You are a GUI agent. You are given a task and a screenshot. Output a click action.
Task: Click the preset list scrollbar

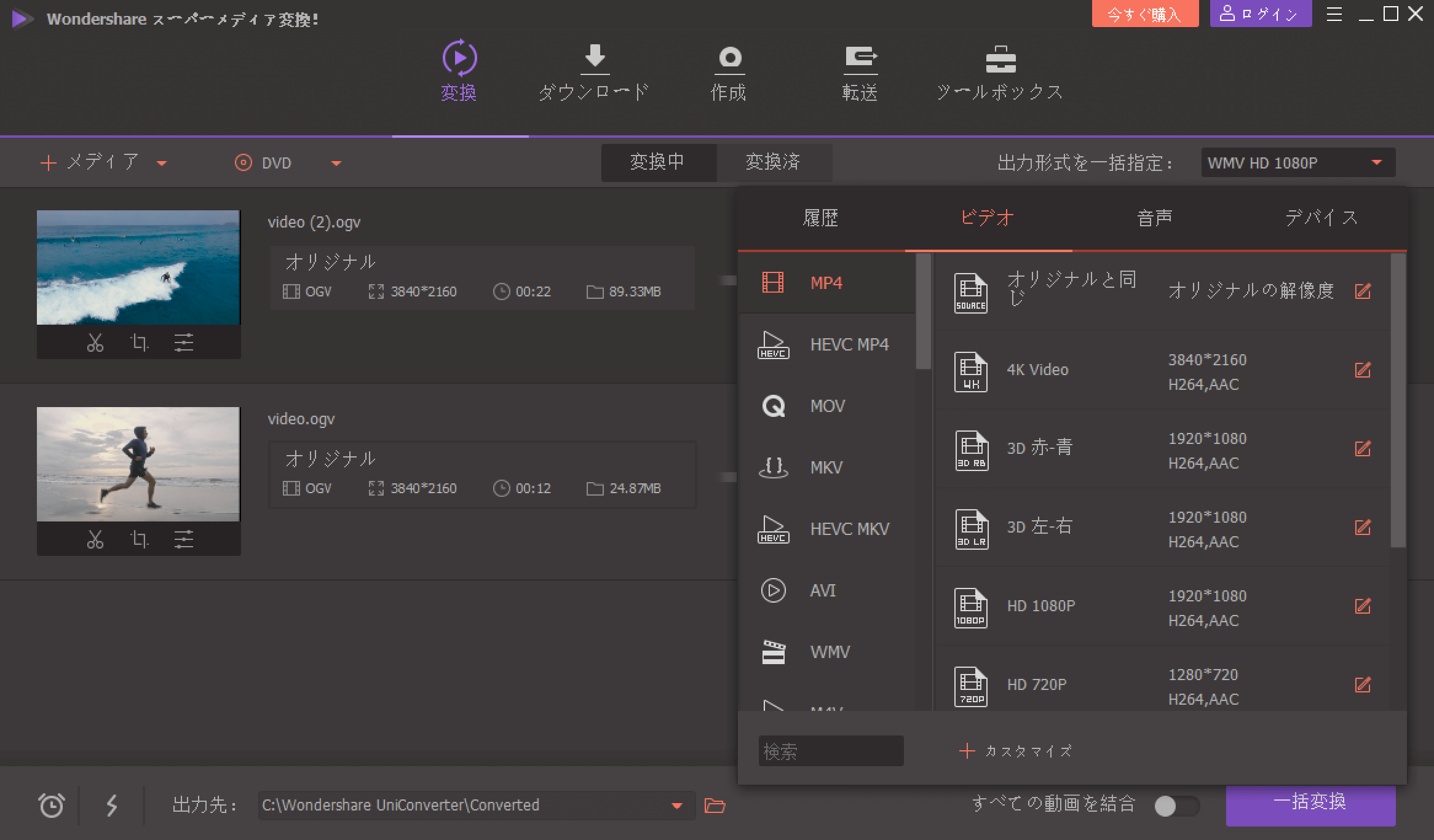click(x=1398, y=400)
